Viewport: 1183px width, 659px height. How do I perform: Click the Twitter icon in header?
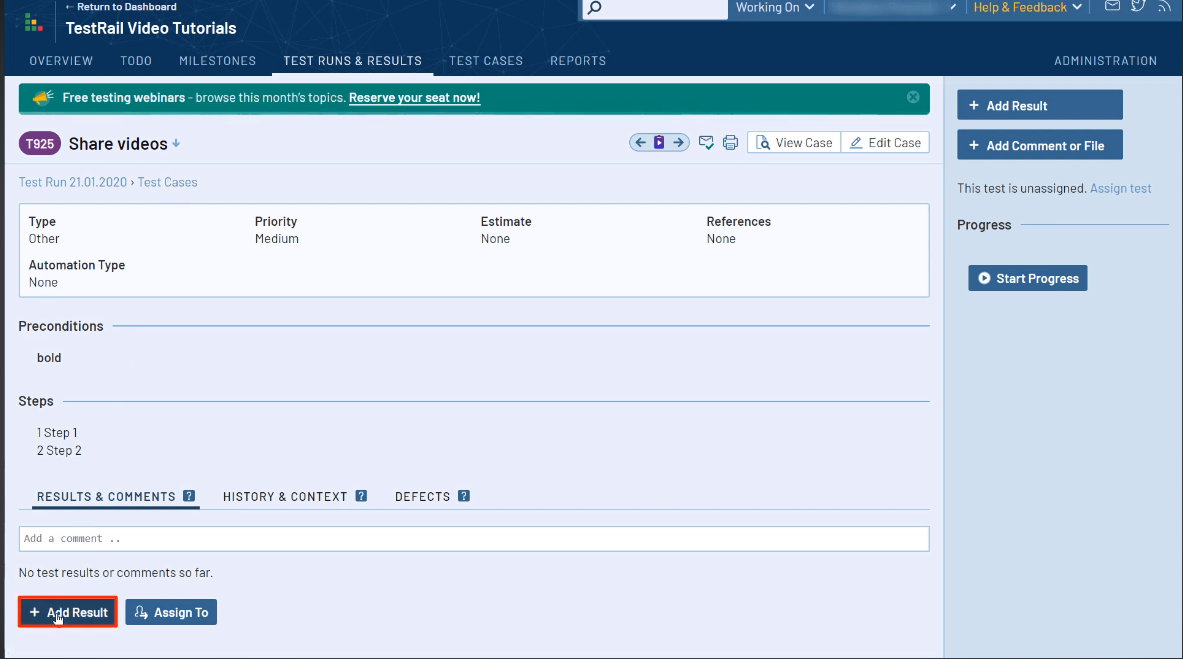click(x=1138, y=7)
